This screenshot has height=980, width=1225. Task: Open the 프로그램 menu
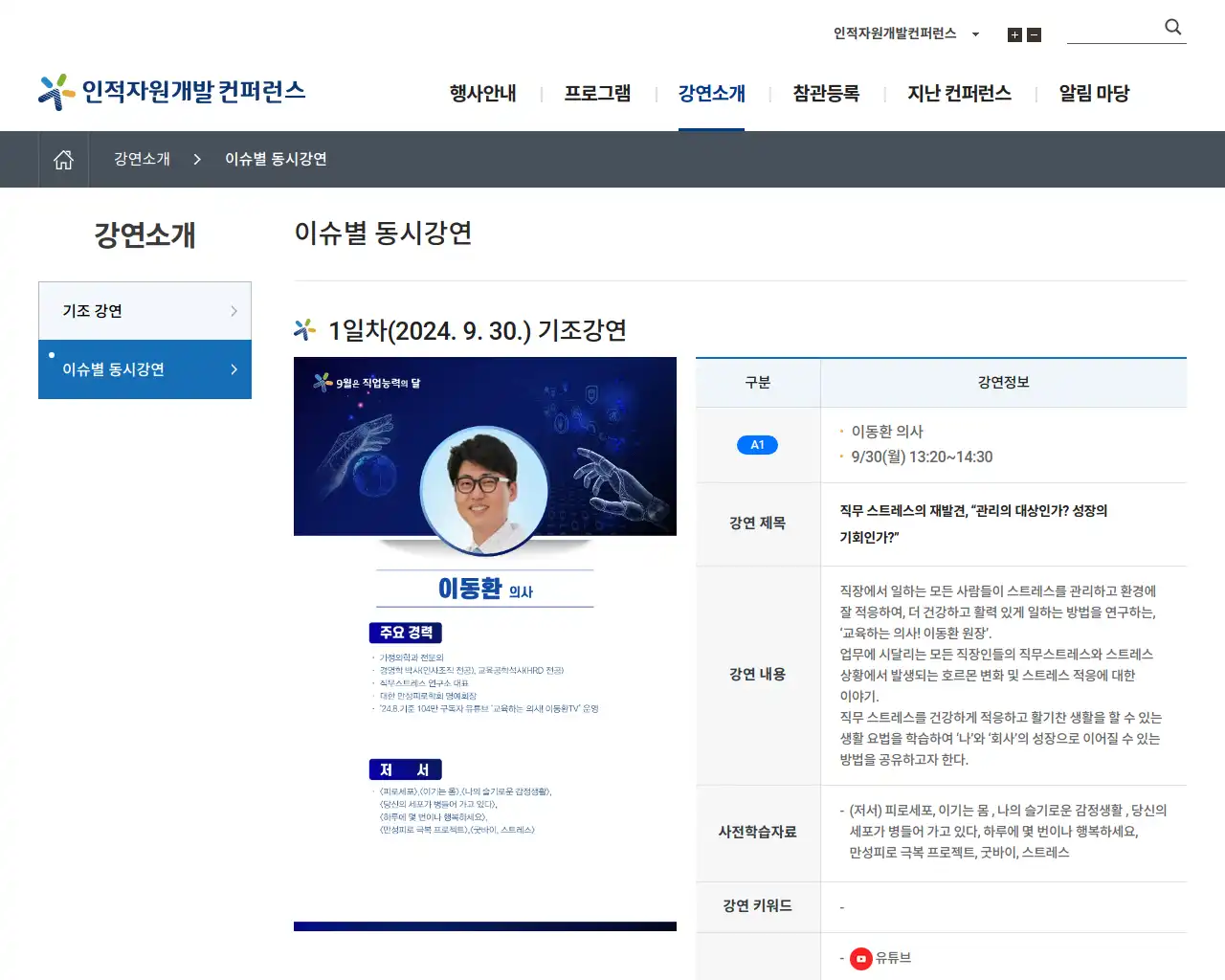click(597, 94)
